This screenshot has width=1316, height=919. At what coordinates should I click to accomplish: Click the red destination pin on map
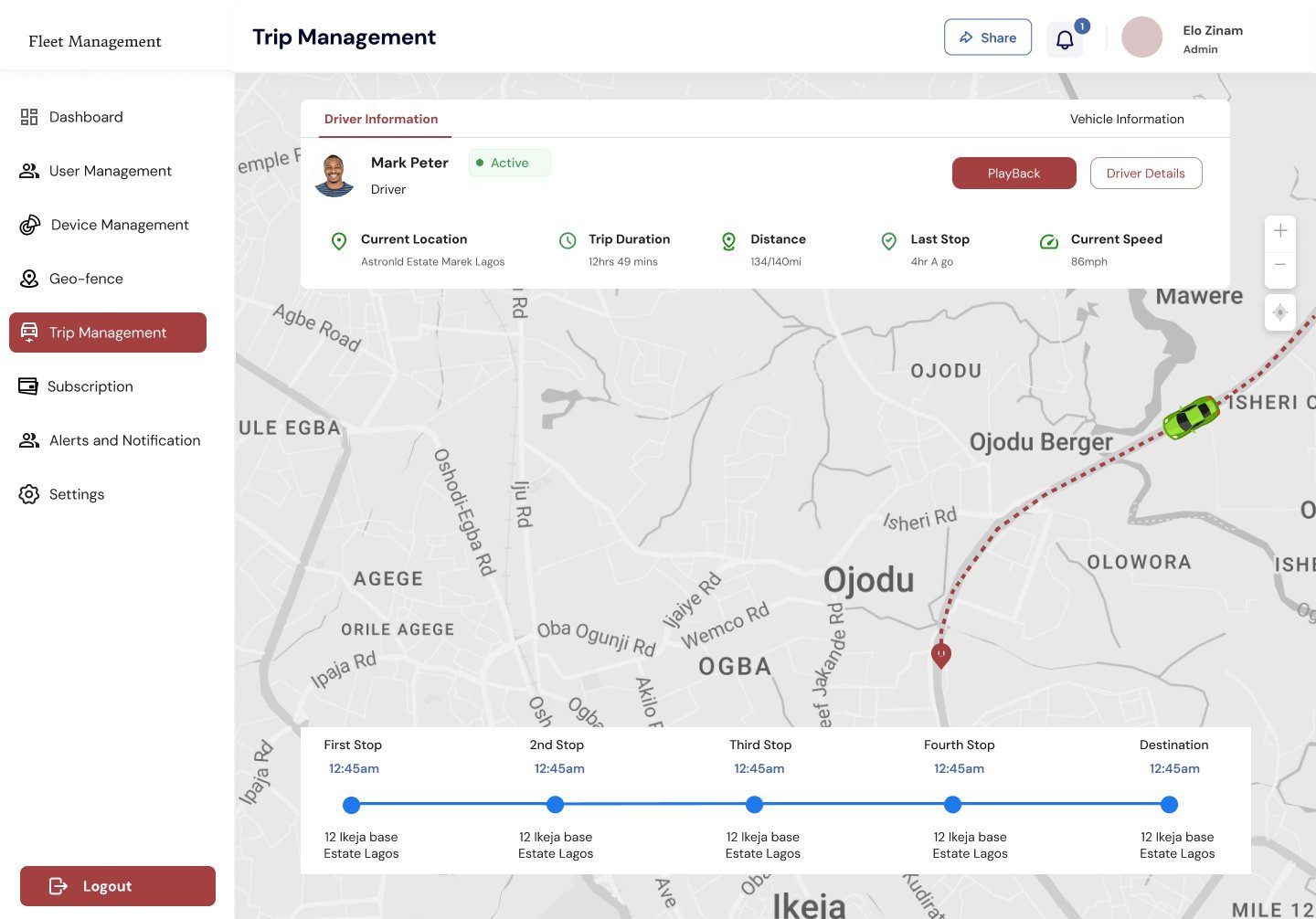coord(941,655)
